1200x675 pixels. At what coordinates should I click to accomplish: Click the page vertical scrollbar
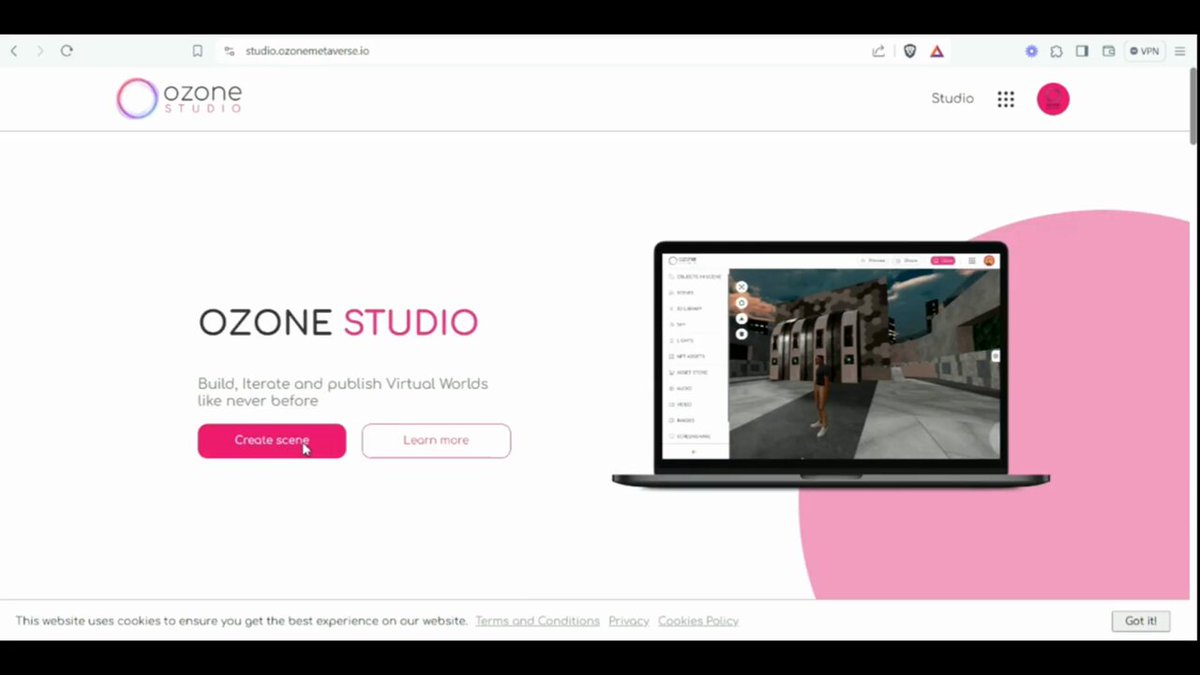click(x=1193, y=105)
